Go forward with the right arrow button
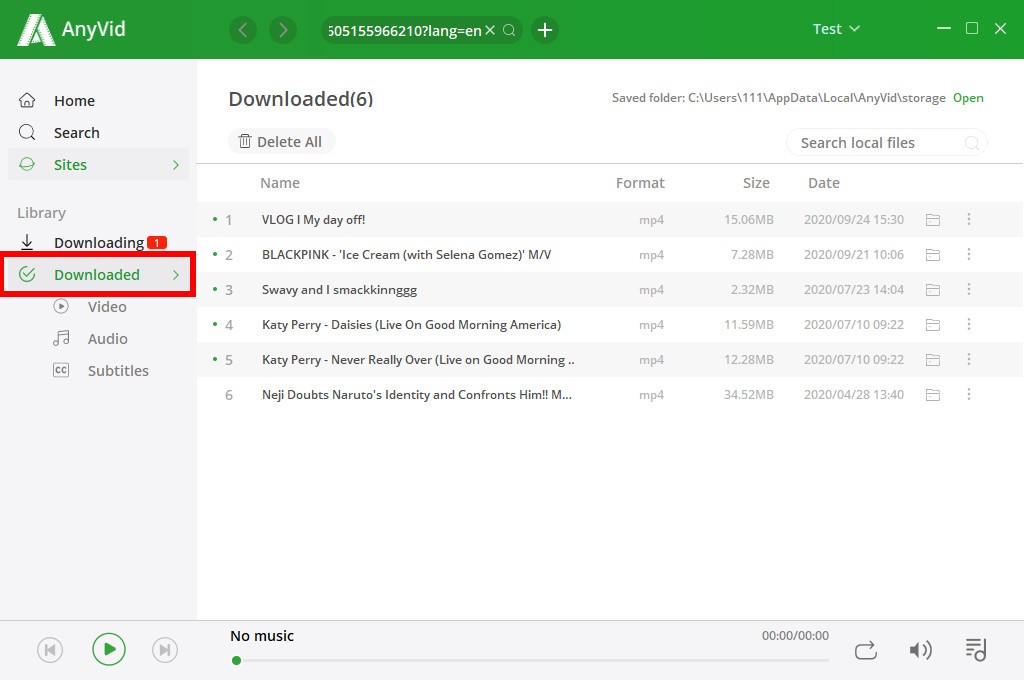 point(283,30)
